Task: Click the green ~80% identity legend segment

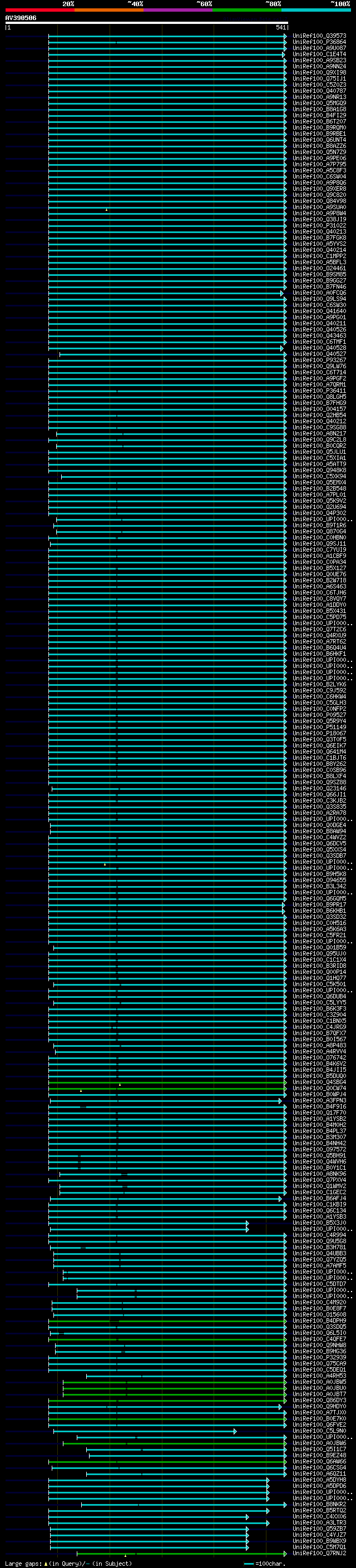Action: [x=247, y=10]
